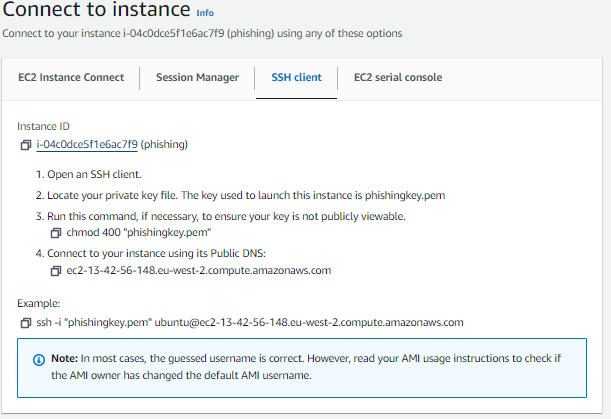Copy the chmod 400 command
611x419 pixels.
coord(57,232)
